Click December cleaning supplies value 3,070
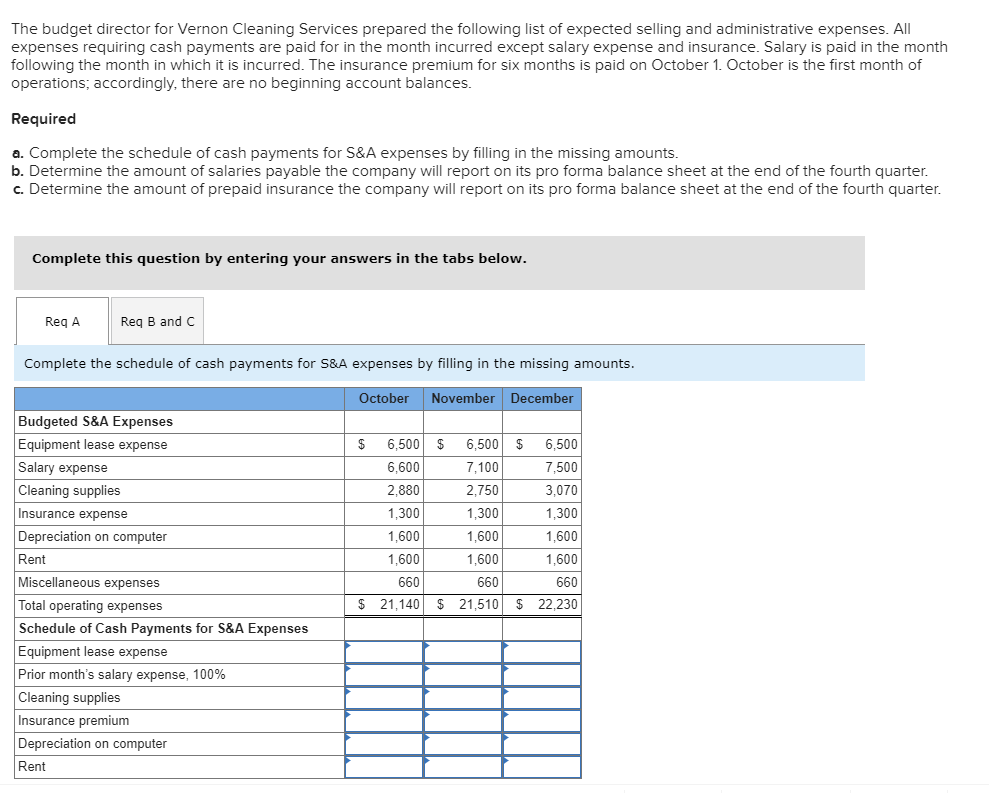The height and width of the screenshot is (793, 989). 561,490
